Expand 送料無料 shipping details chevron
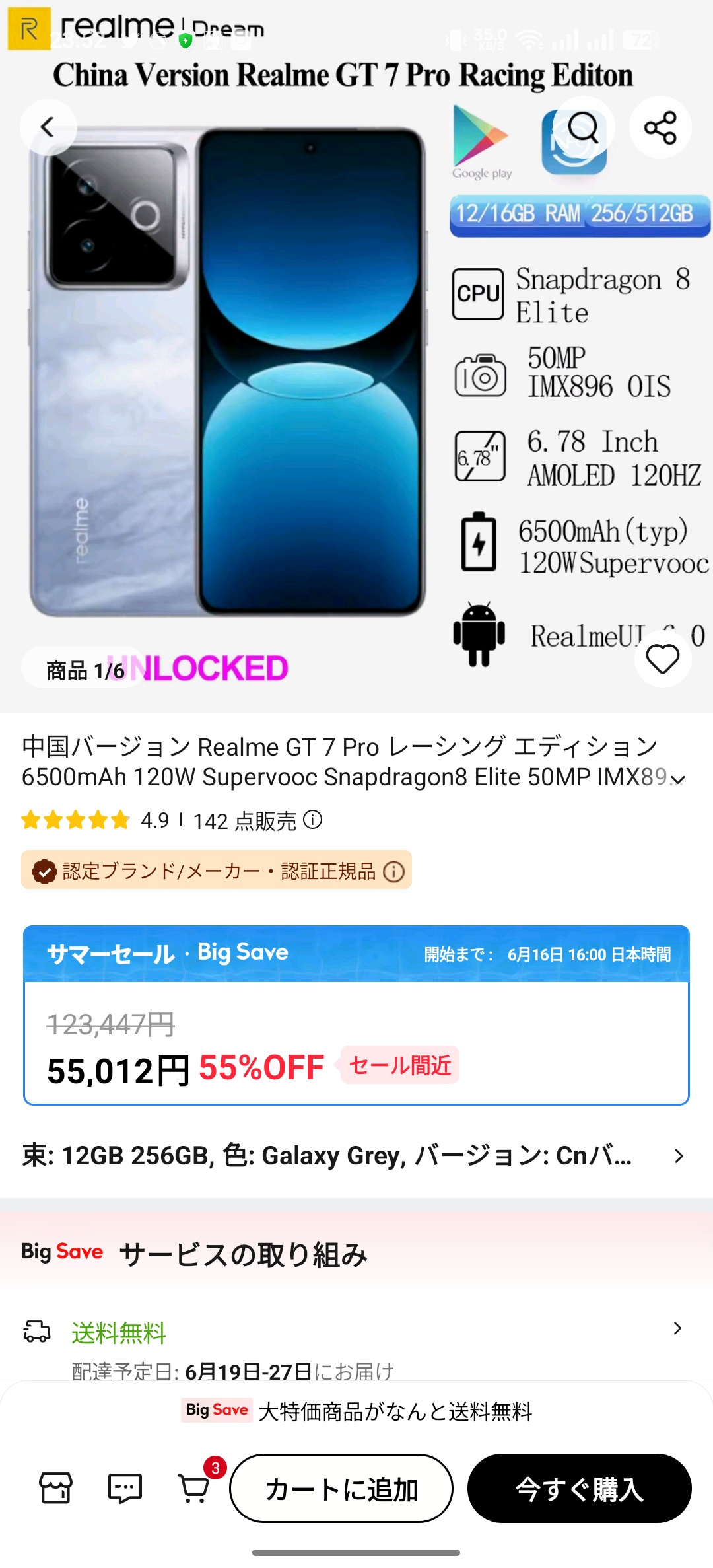 click(x=677, y=1328)
